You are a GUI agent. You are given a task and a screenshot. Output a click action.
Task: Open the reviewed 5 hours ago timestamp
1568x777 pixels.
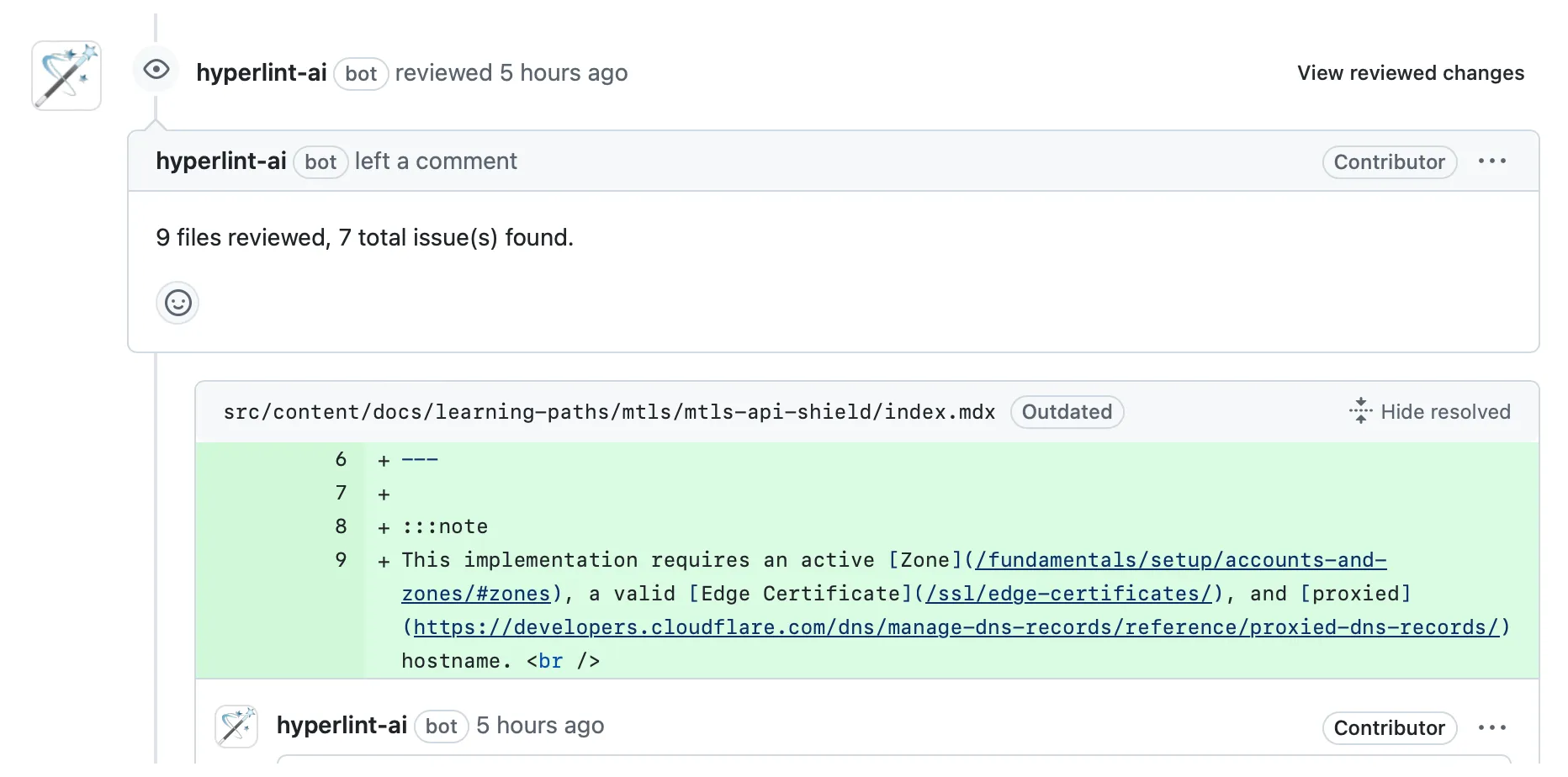click(x=564, y=73)
